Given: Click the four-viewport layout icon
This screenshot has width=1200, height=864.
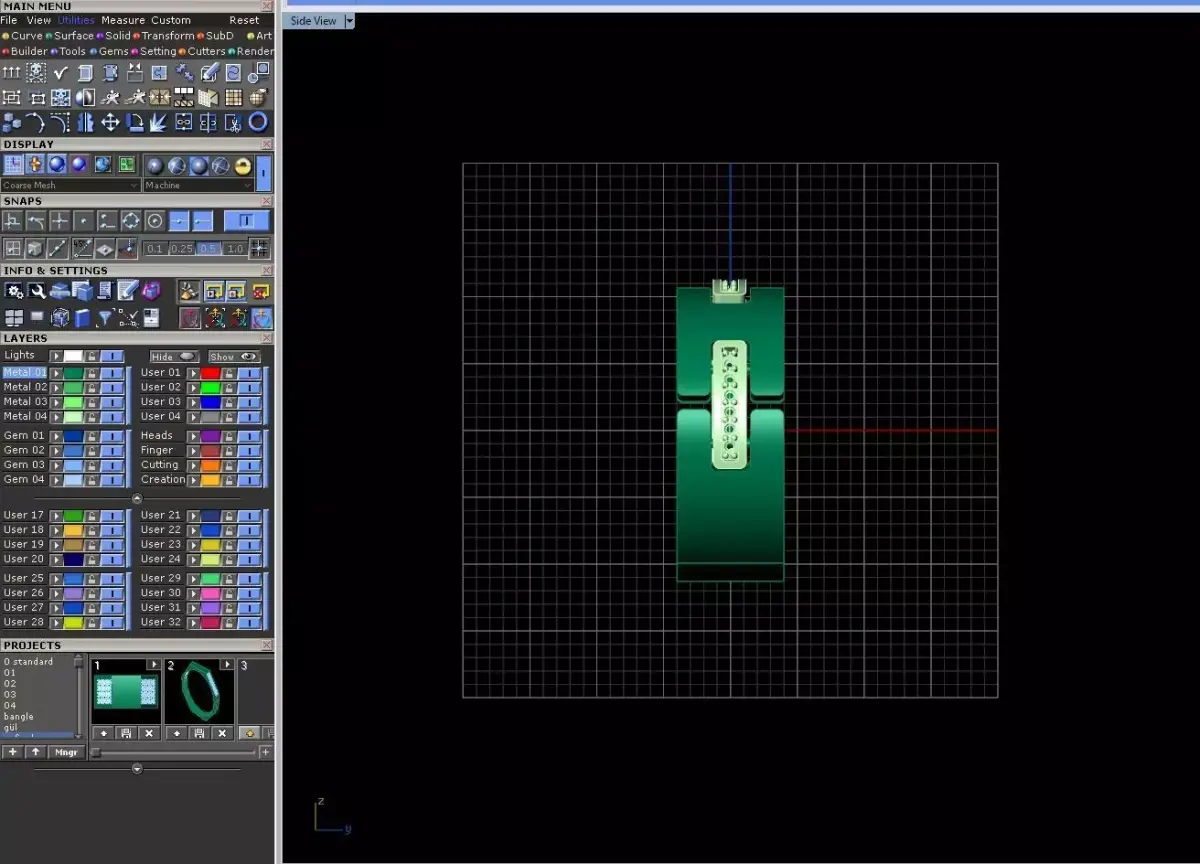Looking at the screenshot, I should pos(14,318).
